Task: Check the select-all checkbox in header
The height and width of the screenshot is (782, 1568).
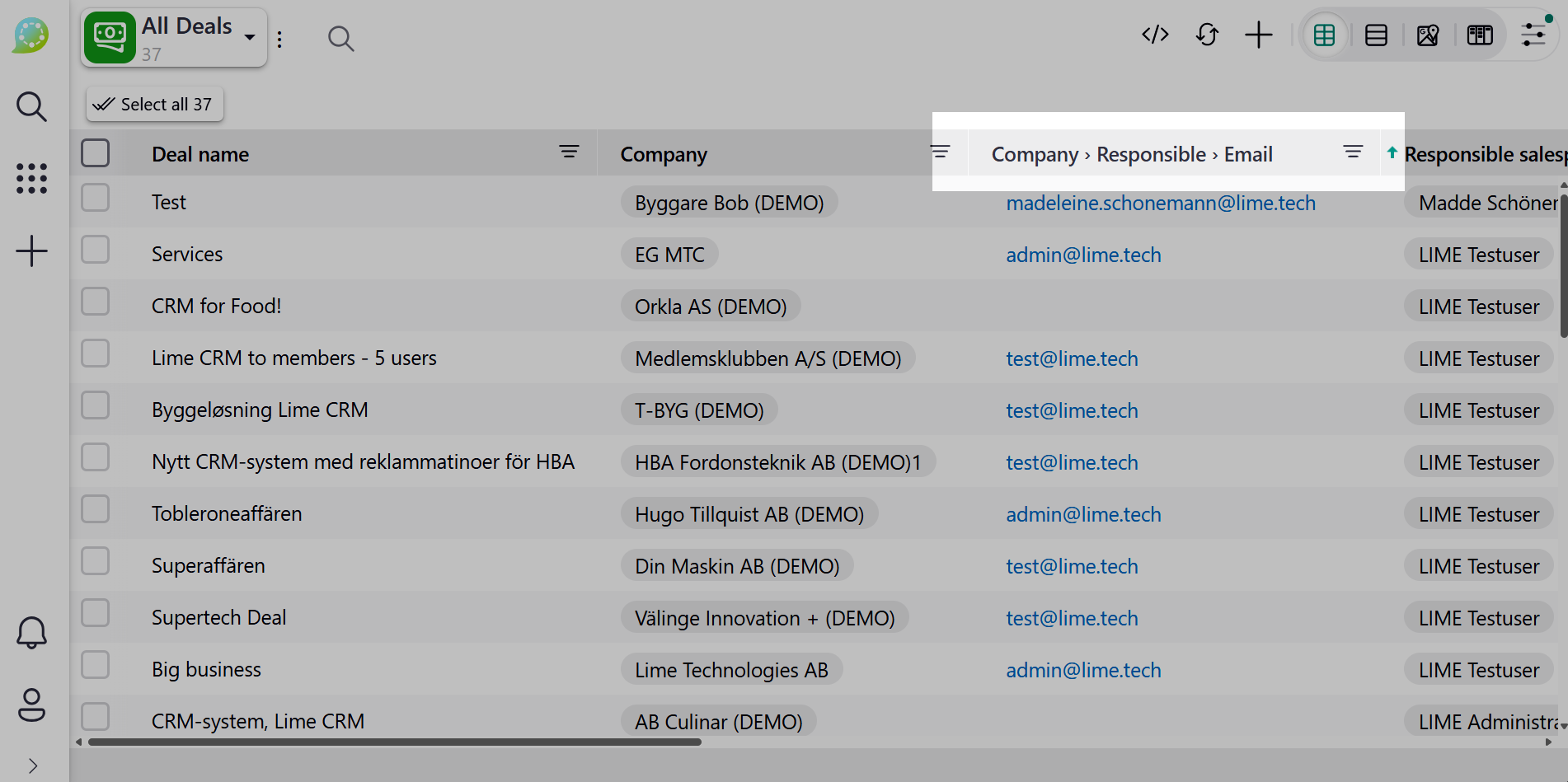Action: point(95,152)
